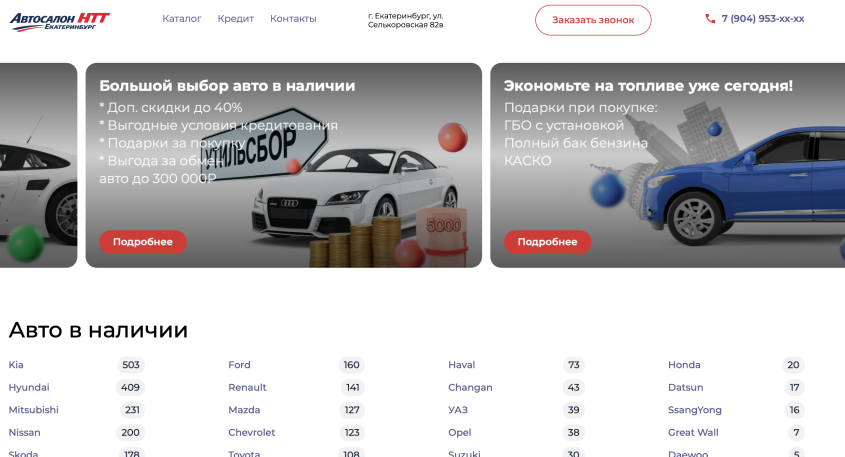Open the Кредит menu item
The image size is (845, 457).
(236, 19)
